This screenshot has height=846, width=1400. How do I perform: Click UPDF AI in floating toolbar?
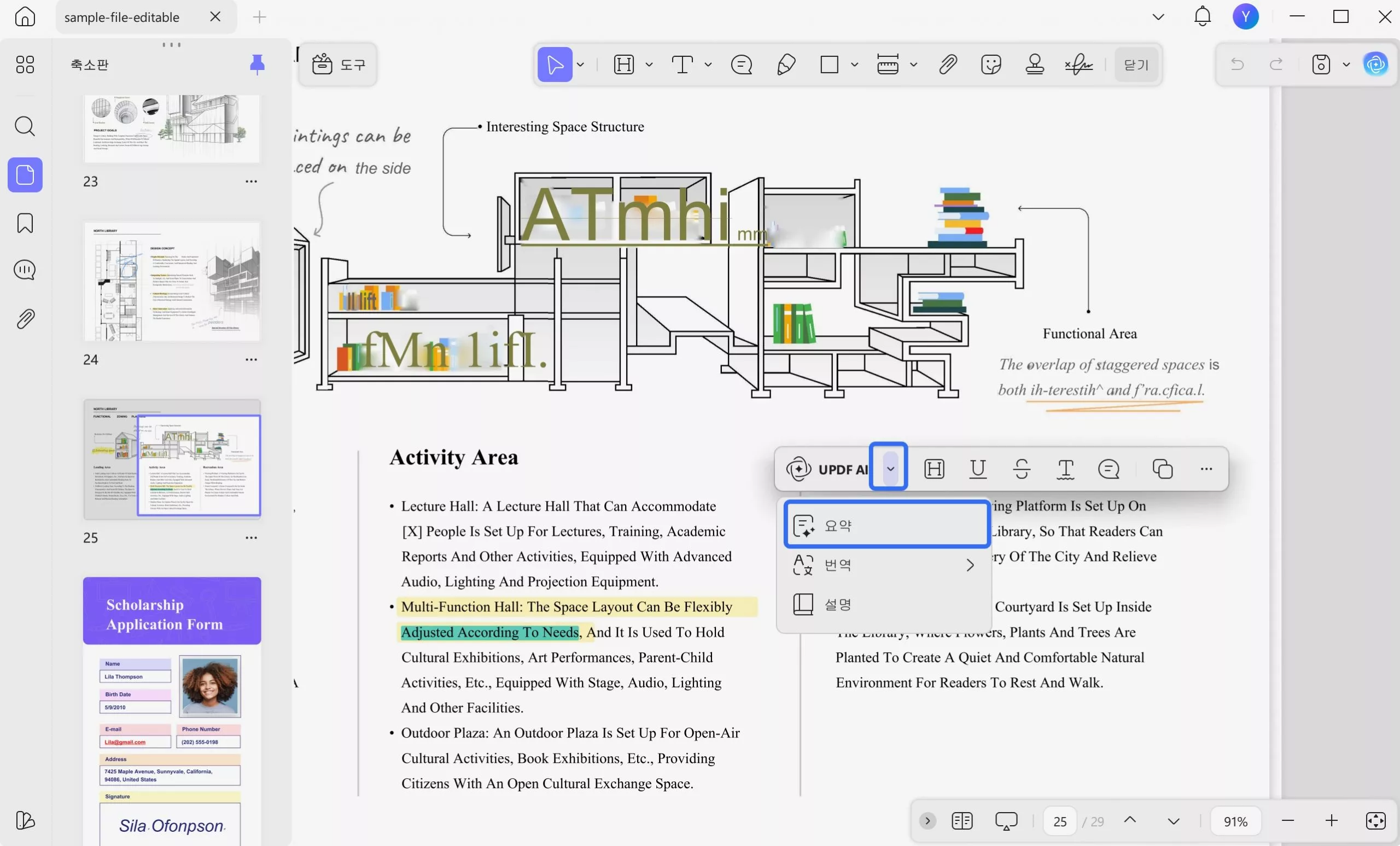point(827,469)
